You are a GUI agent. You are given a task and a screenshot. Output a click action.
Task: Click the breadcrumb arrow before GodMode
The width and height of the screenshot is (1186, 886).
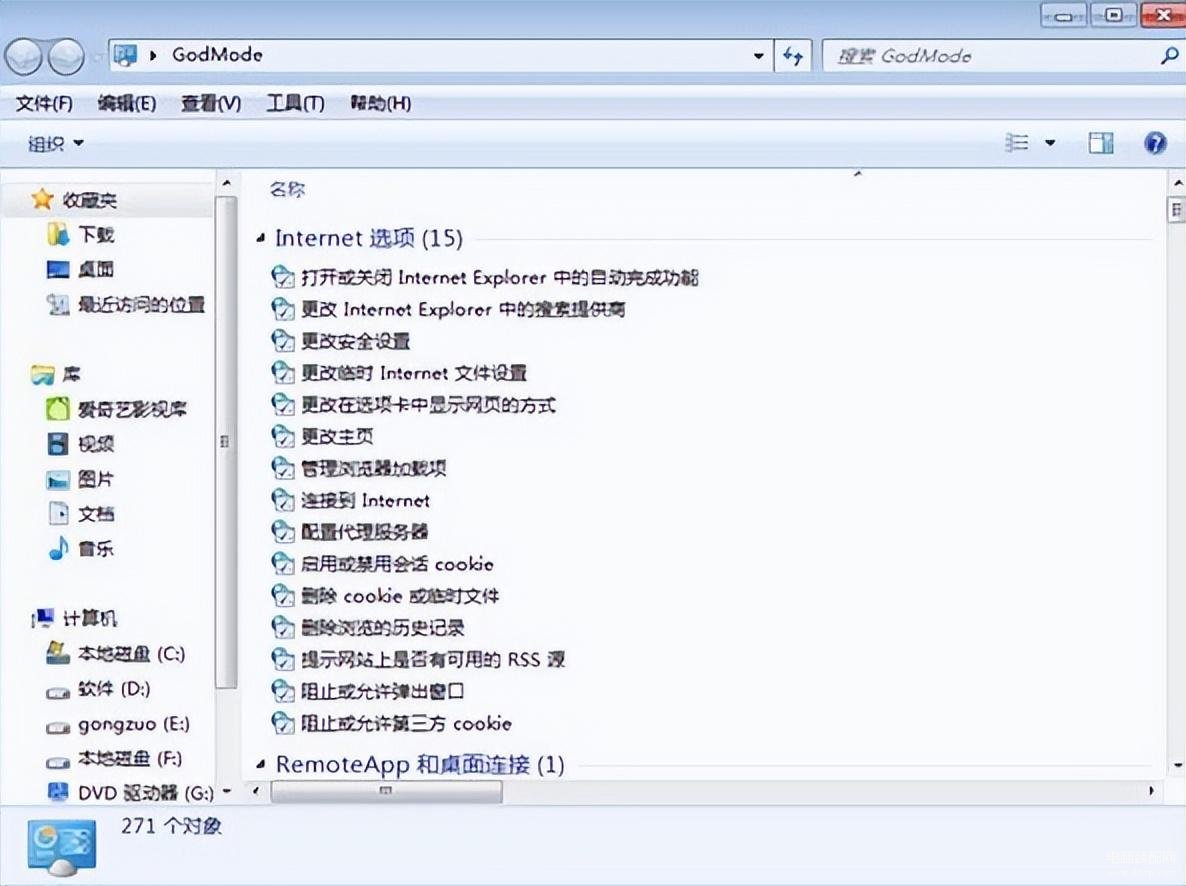coord(153,55)
